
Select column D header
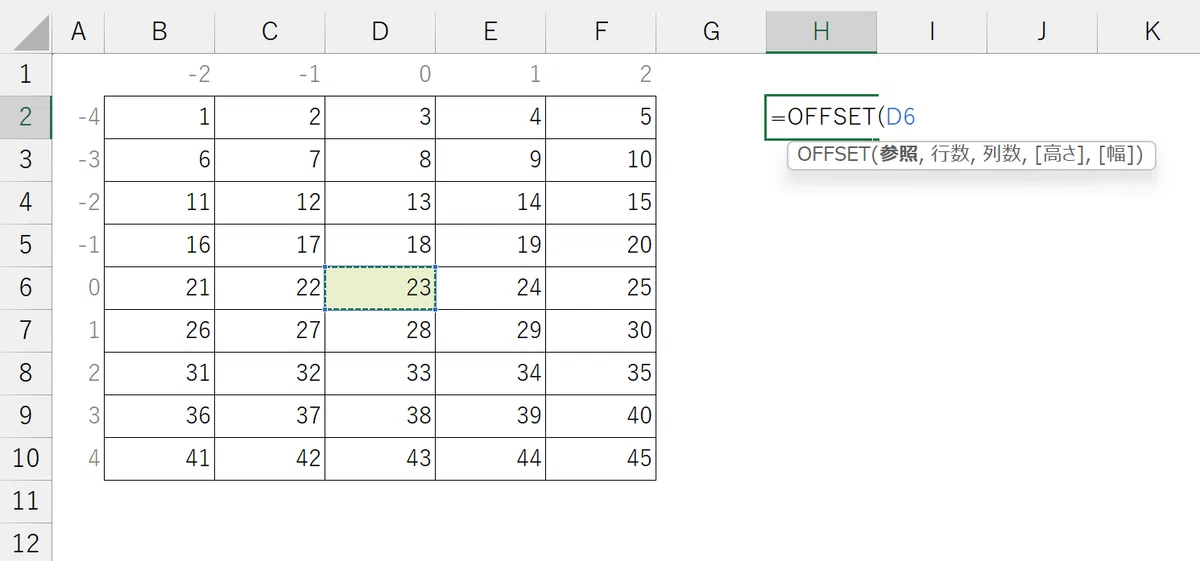380,32
